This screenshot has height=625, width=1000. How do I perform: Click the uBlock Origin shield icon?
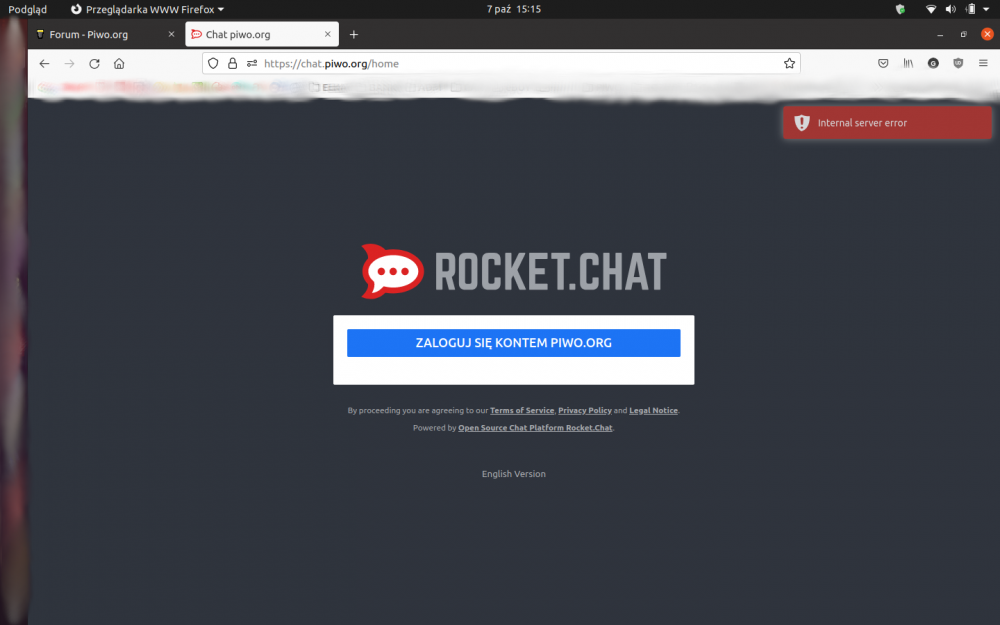click(958, 63)
